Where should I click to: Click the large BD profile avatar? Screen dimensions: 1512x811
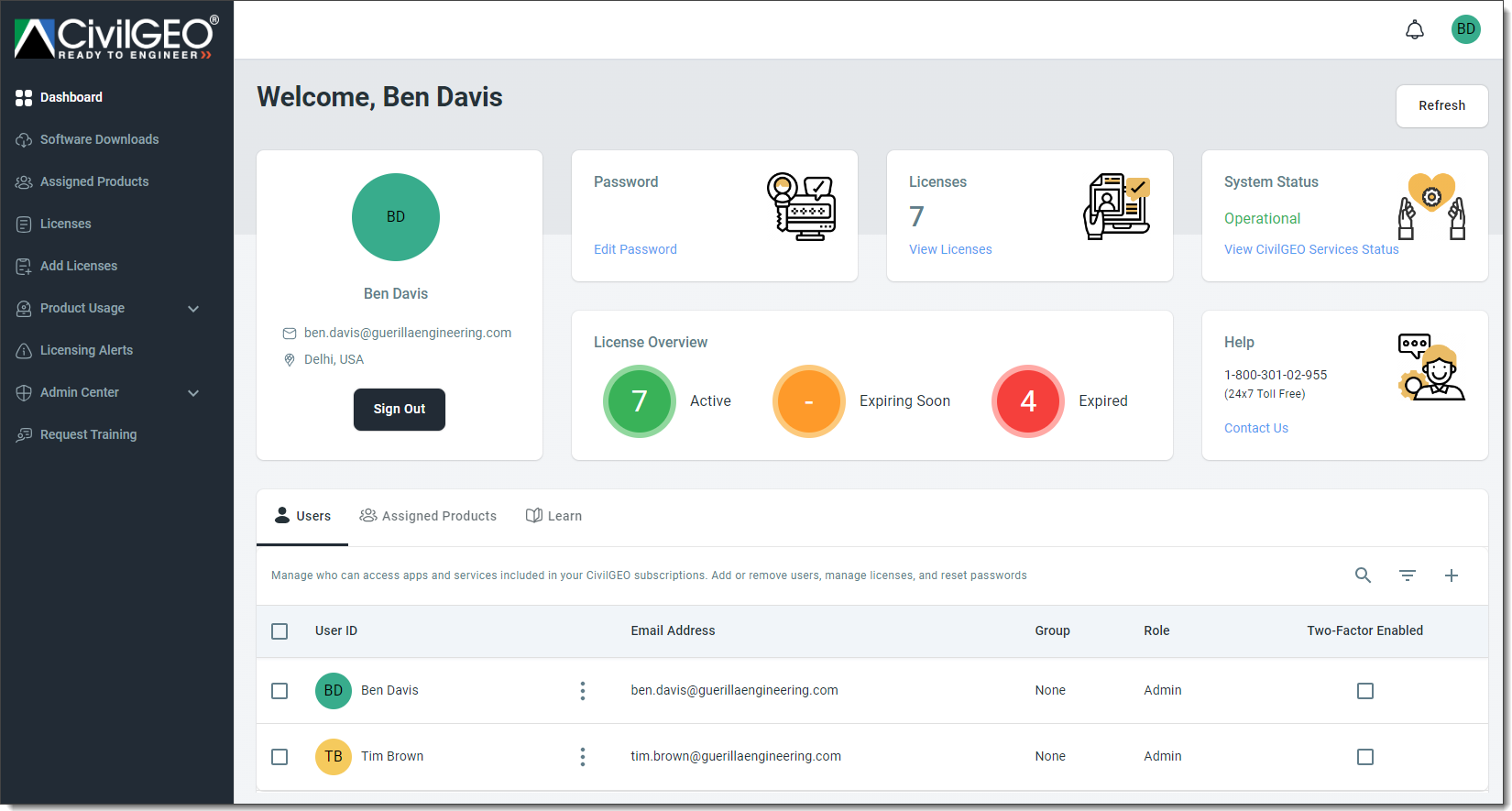(396, 217)
